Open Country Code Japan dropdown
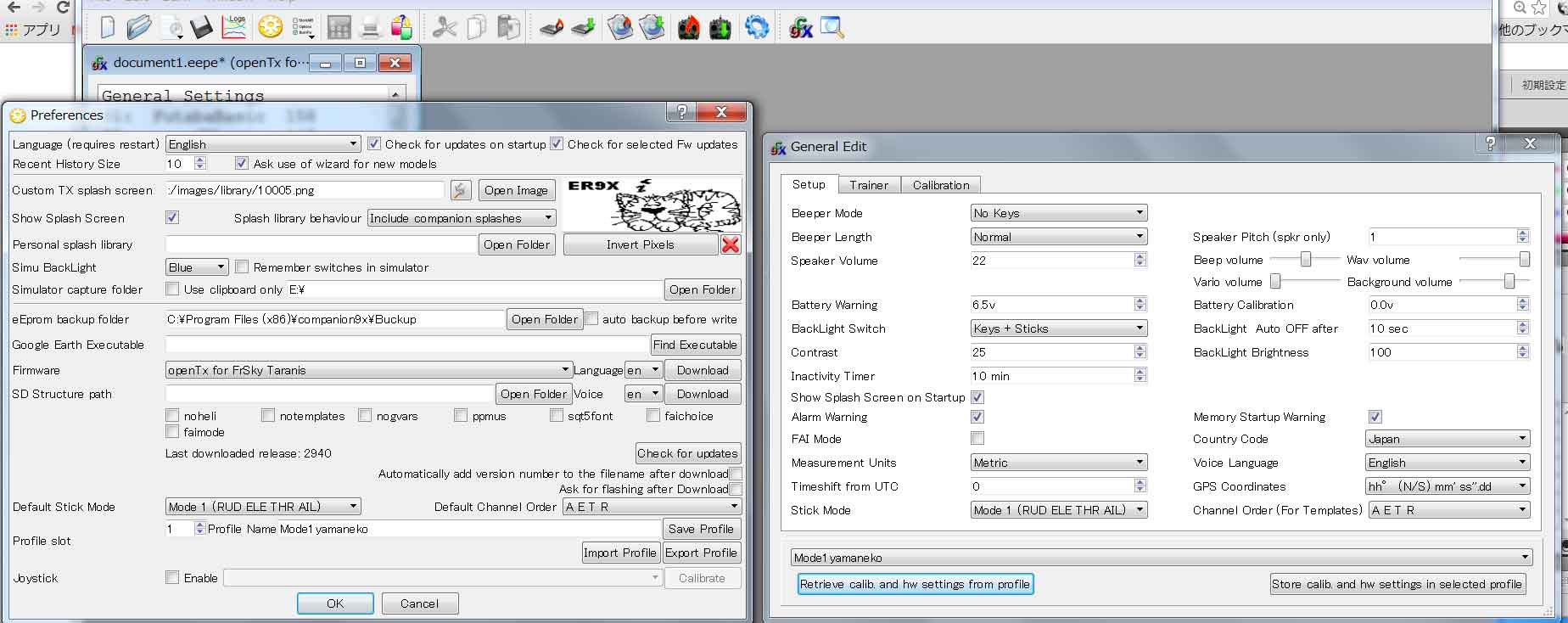This screenshot has width=1568, height=623. (1448, 439)
